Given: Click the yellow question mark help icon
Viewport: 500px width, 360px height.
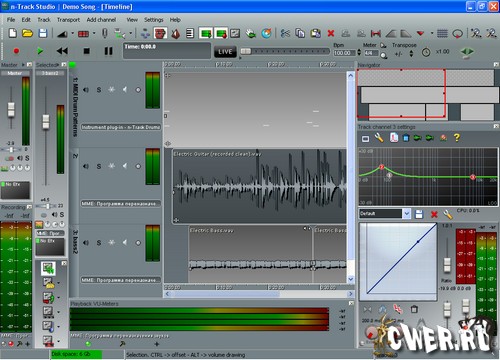Looking at the screenshot, I should point(457,137).
